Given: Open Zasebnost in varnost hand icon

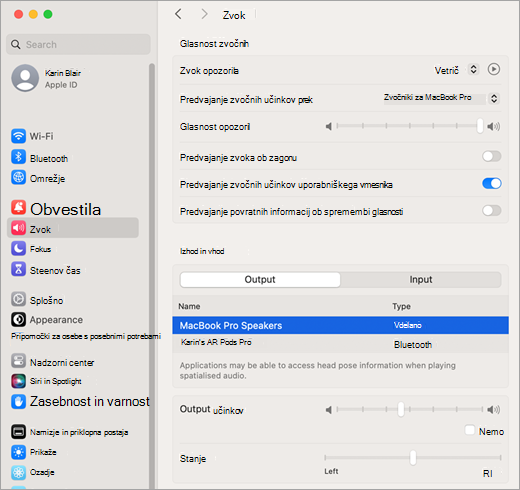Looking at the screenshot, I should (18, 401).
